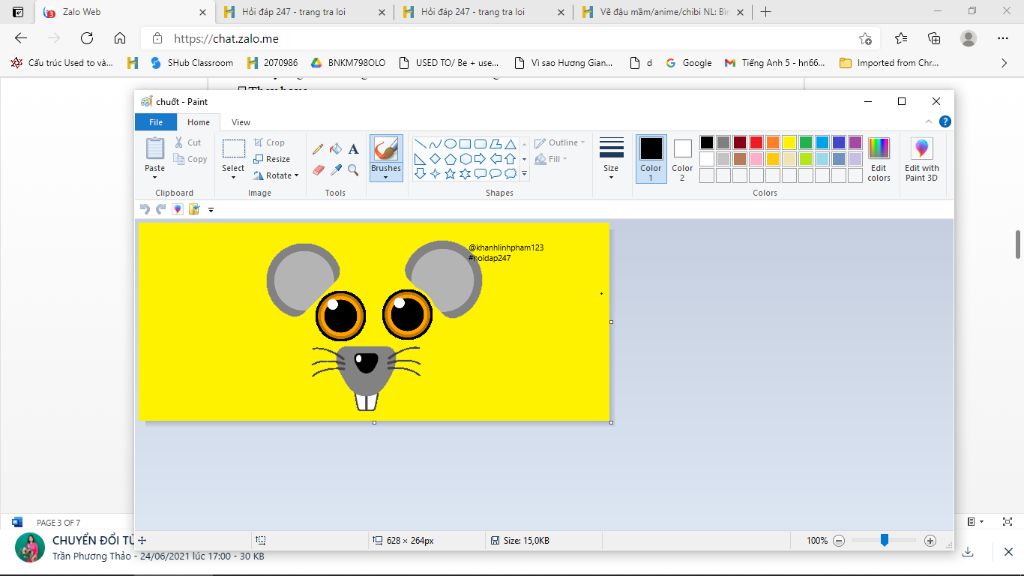
Task: Refresh the browser page
Action: pos(87,39)
